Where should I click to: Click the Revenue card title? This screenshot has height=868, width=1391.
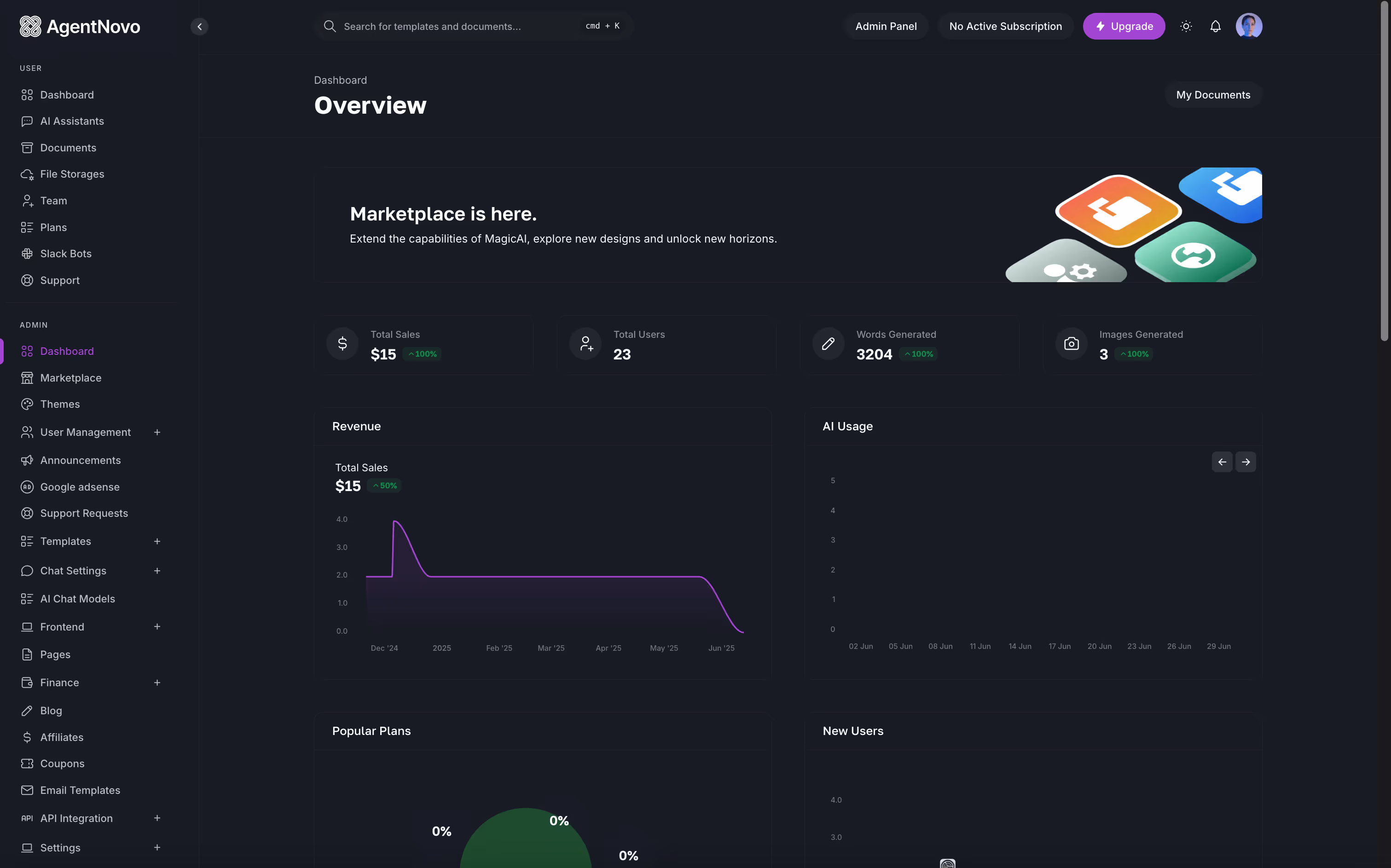click(357, 427)
